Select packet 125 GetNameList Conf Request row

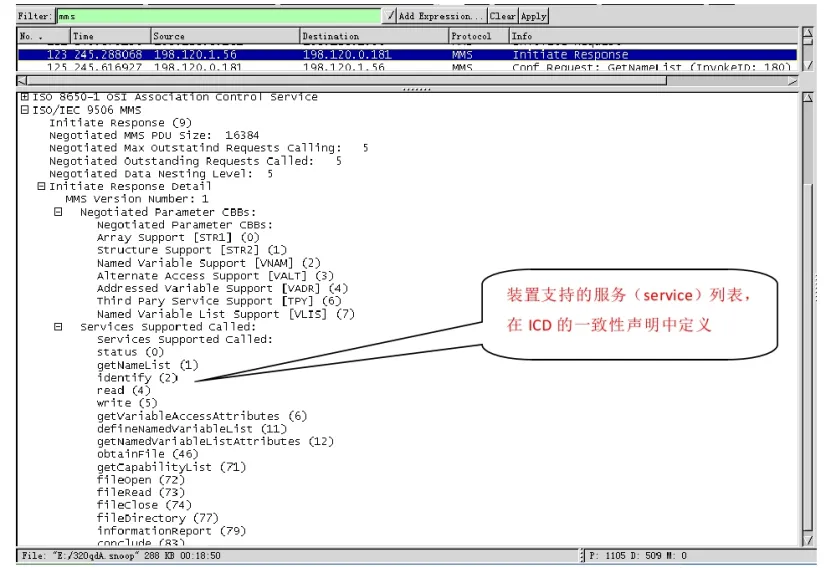click(400, 67)
